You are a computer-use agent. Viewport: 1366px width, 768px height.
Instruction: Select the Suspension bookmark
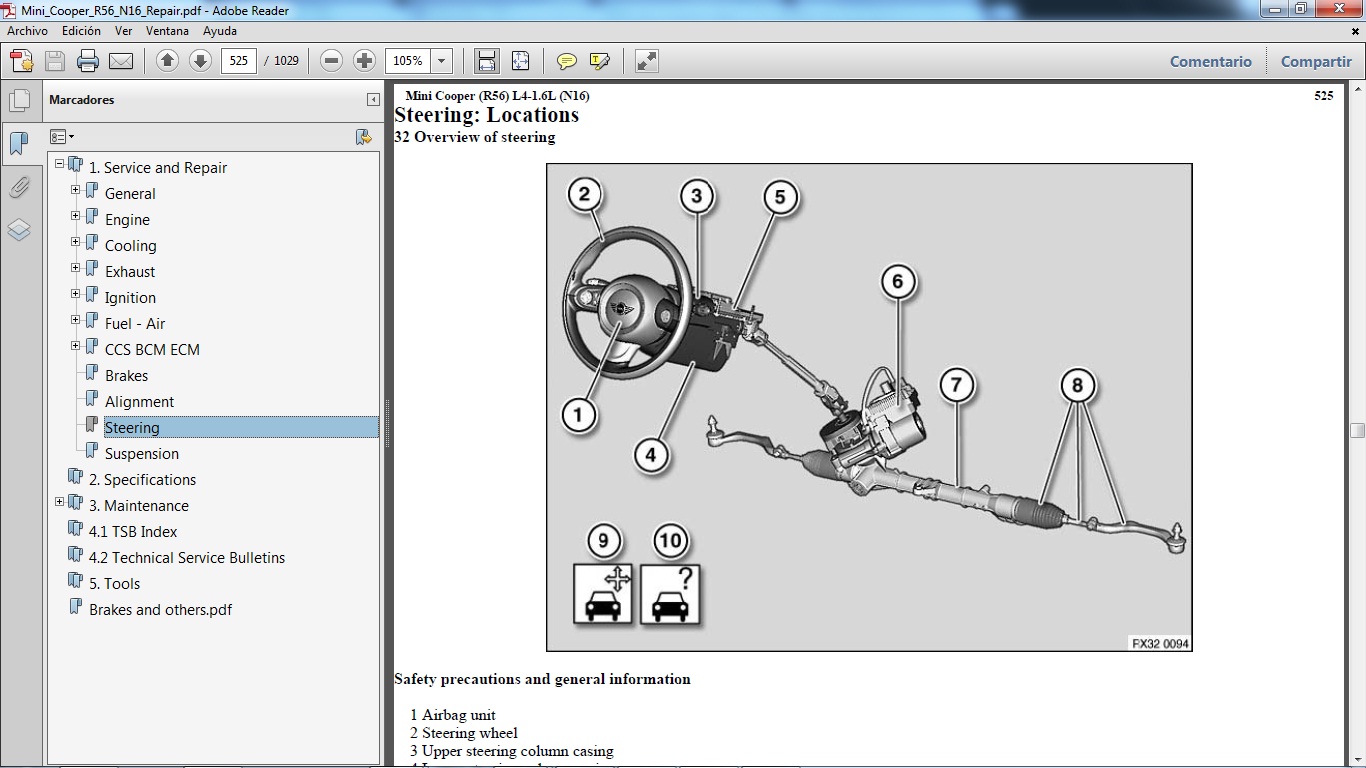coord(142,454)
